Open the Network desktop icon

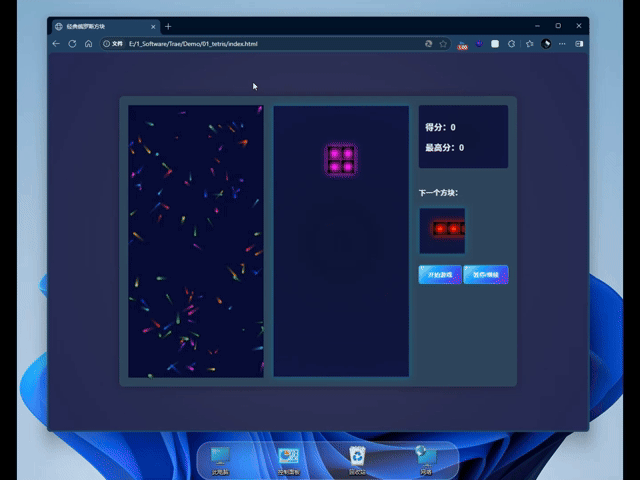coord(426,460)
